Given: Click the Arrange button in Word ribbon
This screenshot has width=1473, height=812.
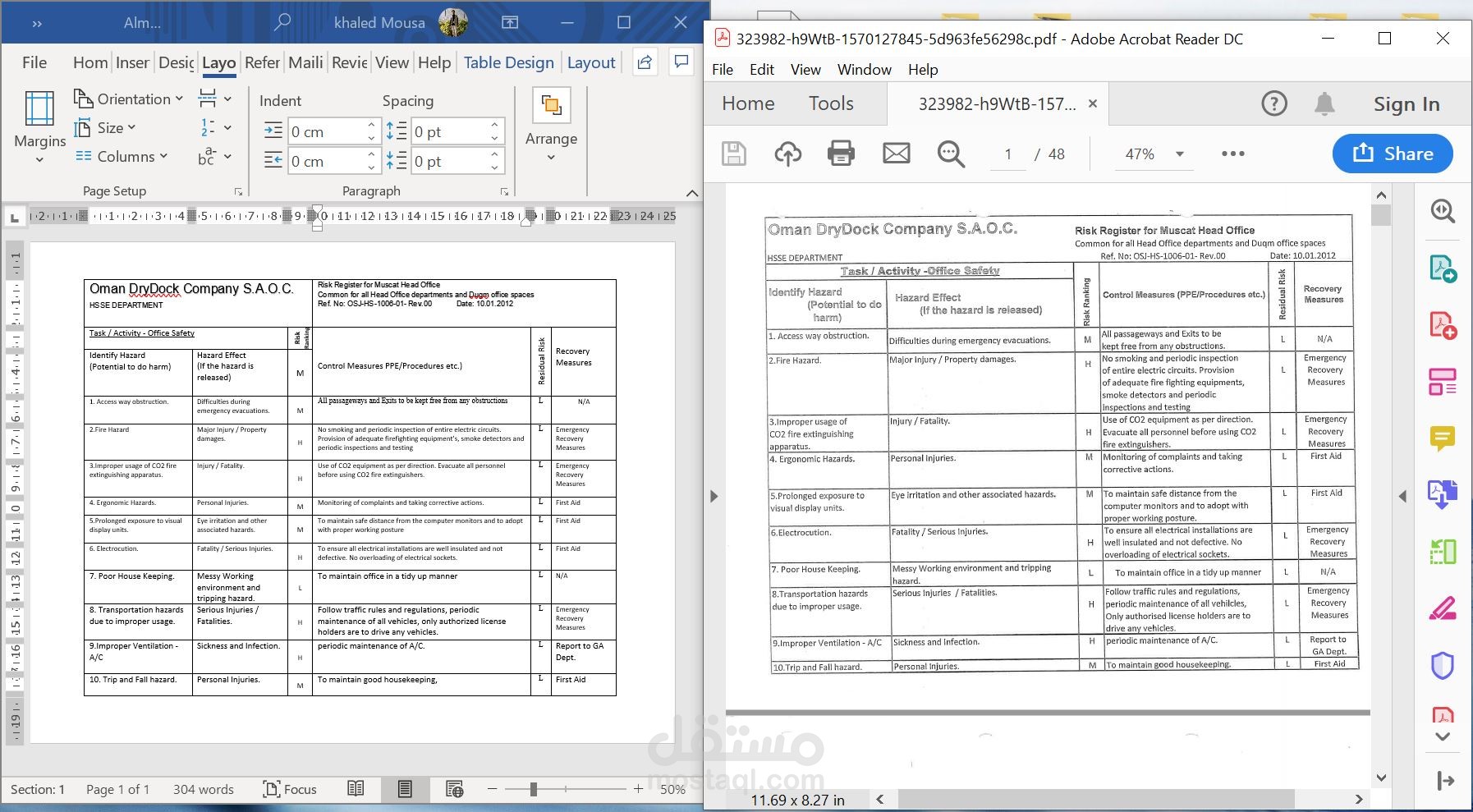Looking at the screenshot, I should tap(551, 123).
